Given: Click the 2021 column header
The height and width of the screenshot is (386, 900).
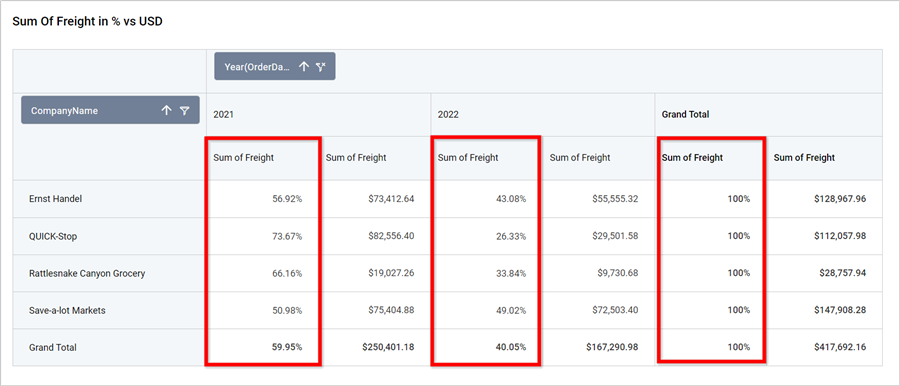Looking at the screenshot, I should pyautogui.click(x=224, y=114).
